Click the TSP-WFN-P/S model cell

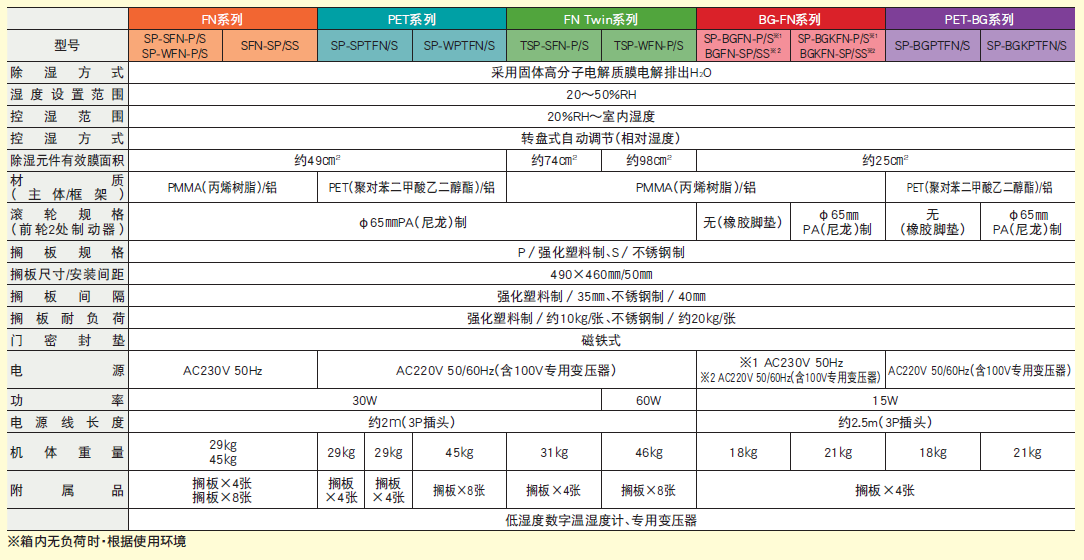(x=648, y=46)
